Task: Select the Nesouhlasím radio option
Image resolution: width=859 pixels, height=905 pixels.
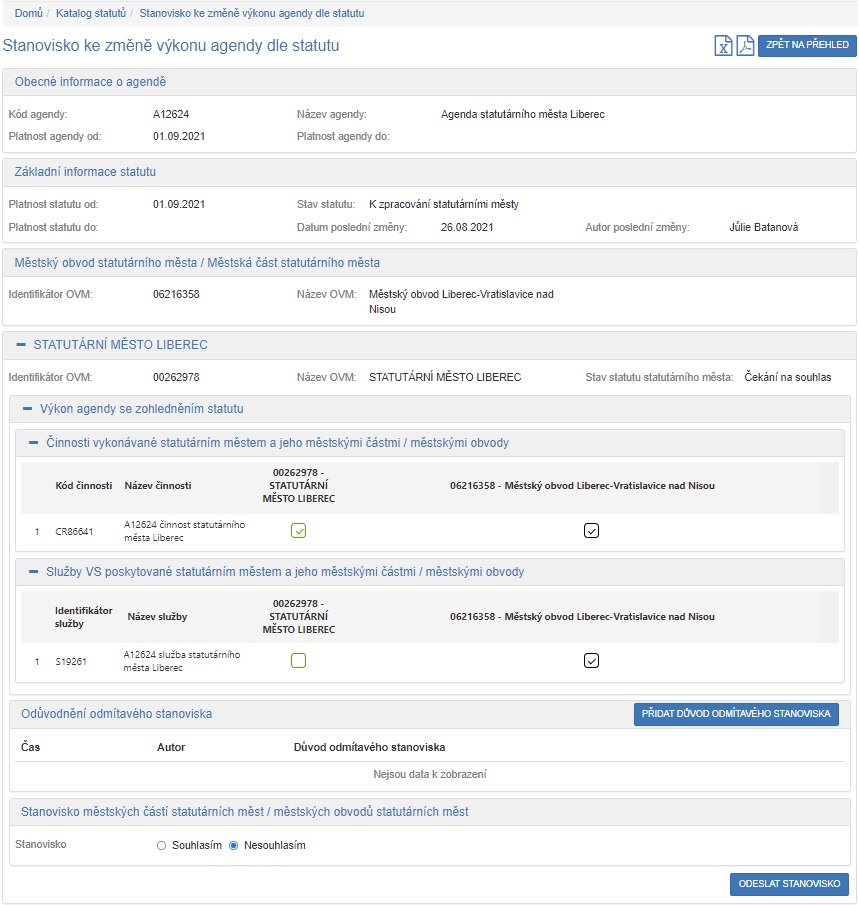Action: coord(234,845)
